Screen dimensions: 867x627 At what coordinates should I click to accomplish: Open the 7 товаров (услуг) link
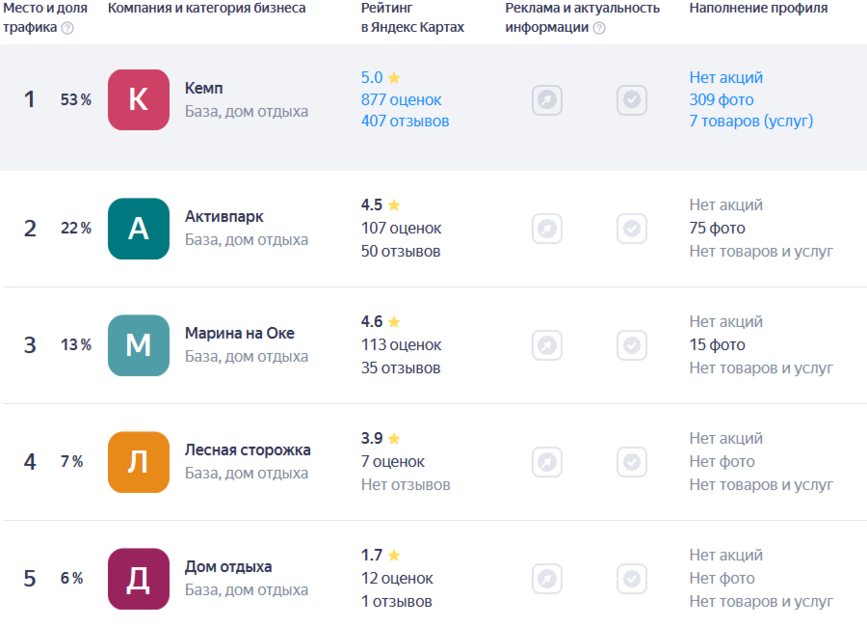751,121
